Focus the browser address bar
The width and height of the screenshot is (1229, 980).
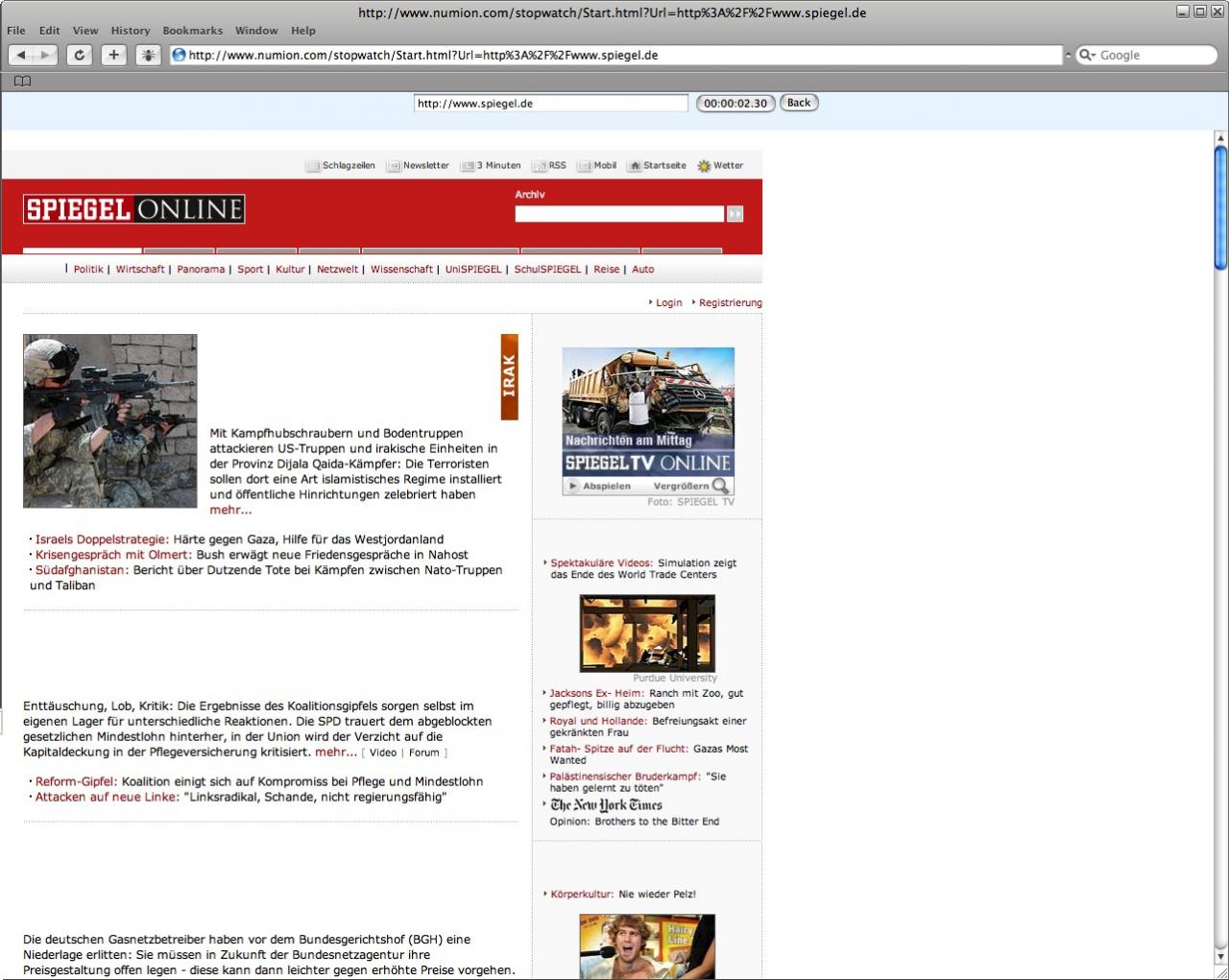click(614, 56)
